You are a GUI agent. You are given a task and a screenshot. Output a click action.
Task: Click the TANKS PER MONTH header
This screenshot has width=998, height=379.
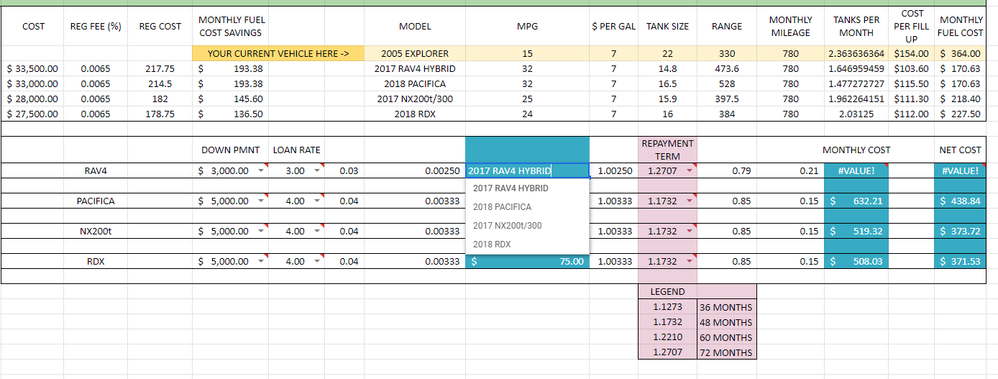point(856,26)
